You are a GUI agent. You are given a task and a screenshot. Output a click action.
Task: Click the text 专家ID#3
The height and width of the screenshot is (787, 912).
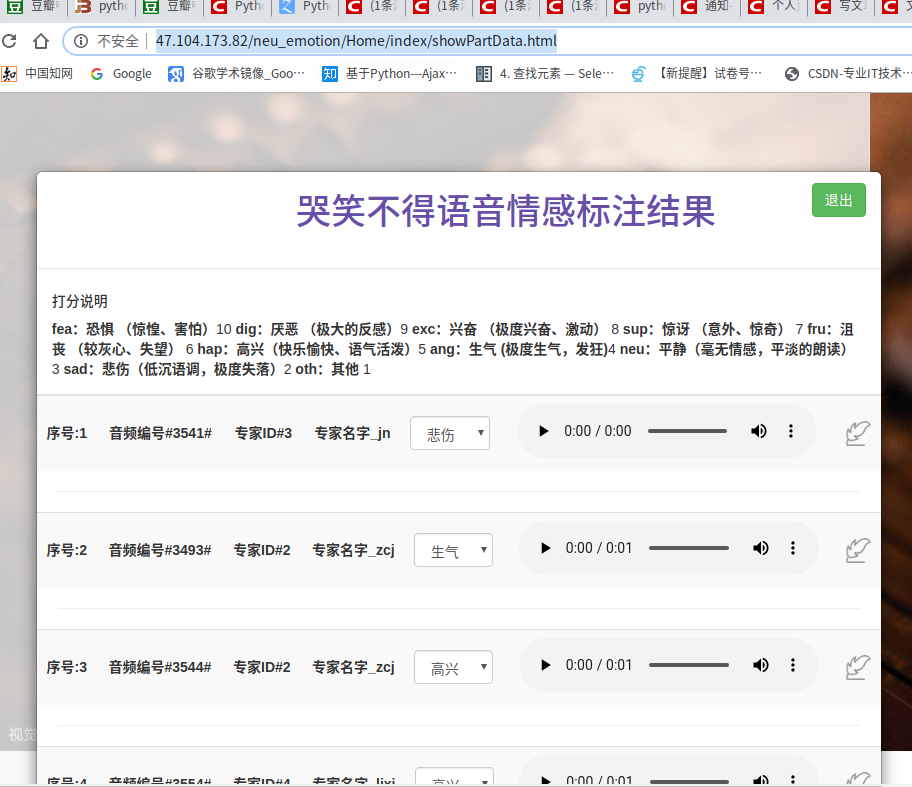click(x=263, y=433)
